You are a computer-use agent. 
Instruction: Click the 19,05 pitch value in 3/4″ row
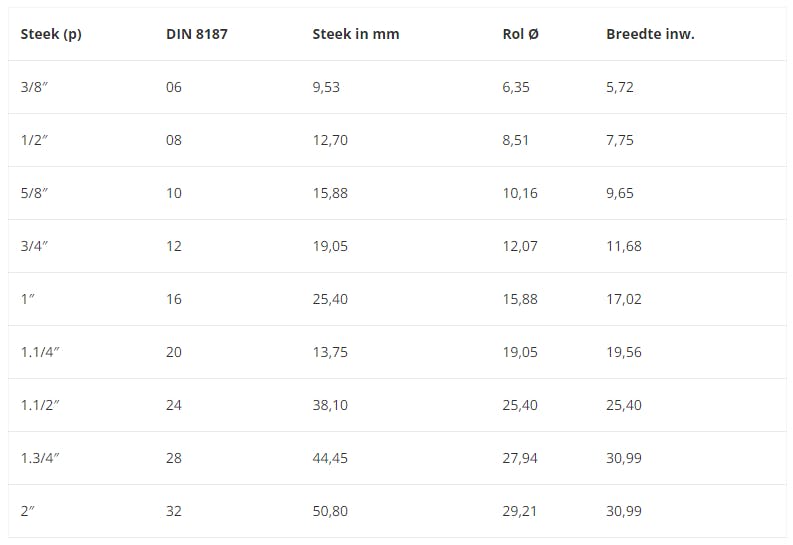330,246
